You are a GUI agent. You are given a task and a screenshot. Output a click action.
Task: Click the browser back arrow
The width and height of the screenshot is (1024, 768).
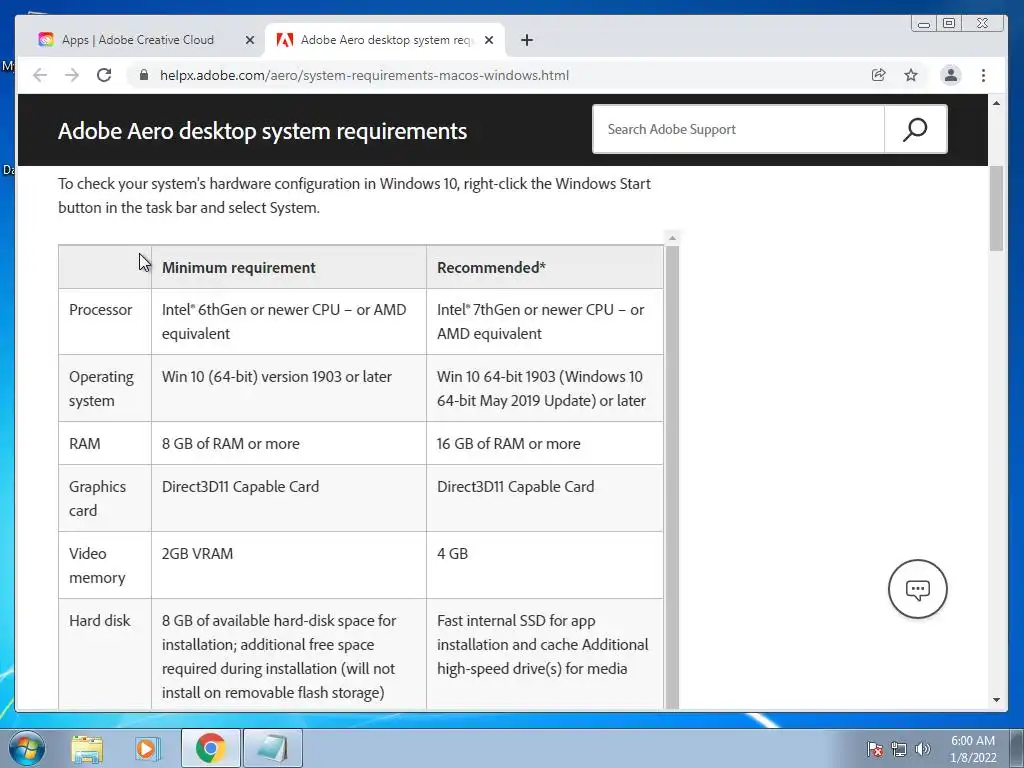click(x=40, y=75)
